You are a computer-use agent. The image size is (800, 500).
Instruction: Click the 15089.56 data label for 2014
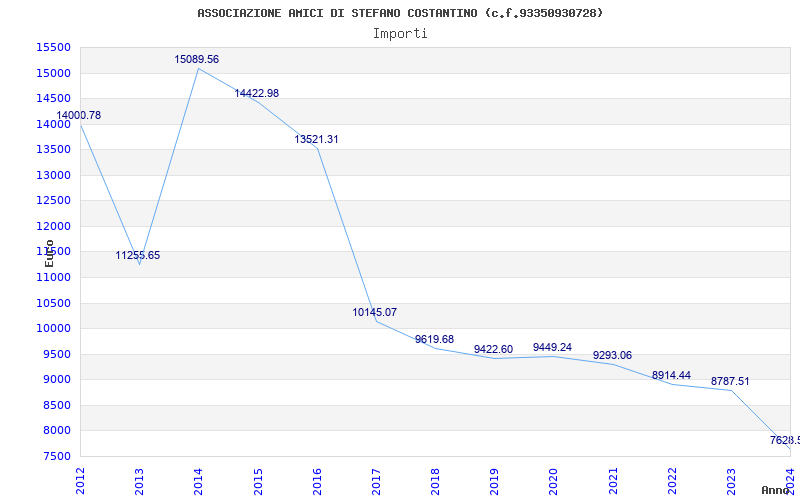point(196,59)
